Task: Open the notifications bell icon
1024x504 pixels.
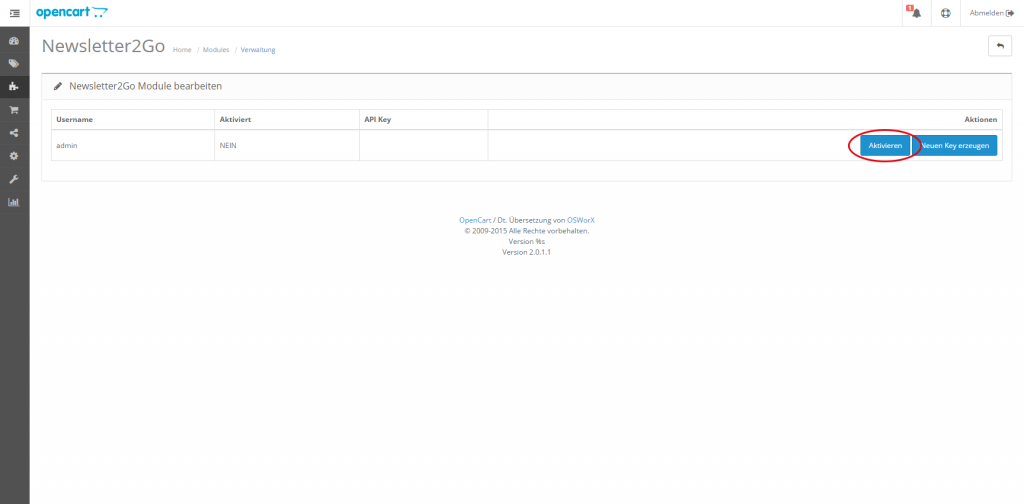Action: click(916, 13)
